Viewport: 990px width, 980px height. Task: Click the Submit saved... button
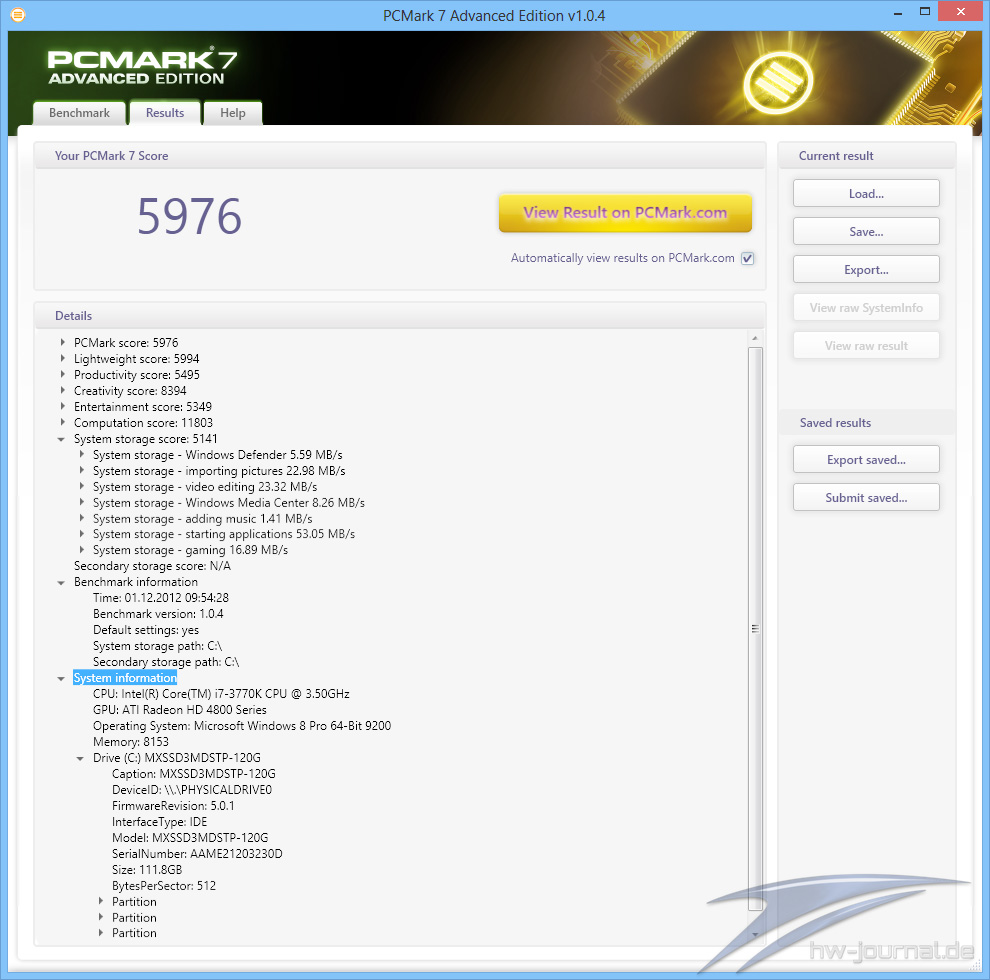866,498
